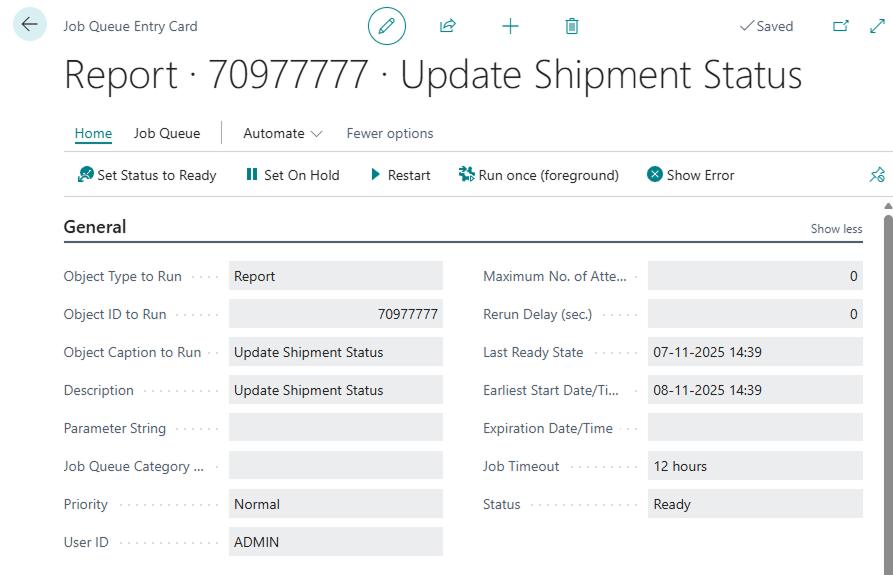Image resolution: width=893 pixels, height=575 pixels.
Task: Click Show Error action
Action: coord(690,175)
